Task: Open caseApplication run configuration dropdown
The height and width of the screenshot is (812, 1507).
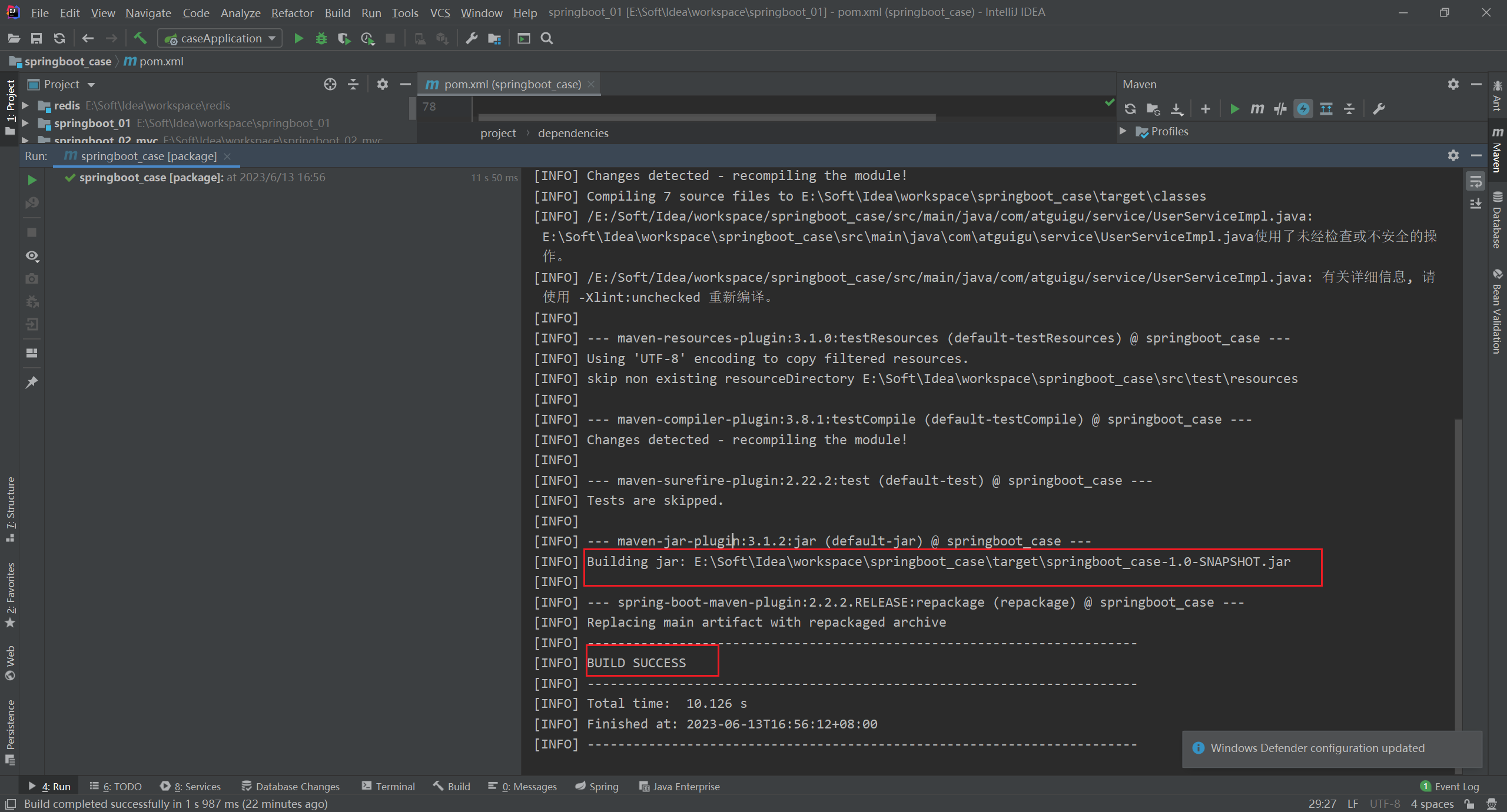Action: pyautogui.click(x=220, y=38)
